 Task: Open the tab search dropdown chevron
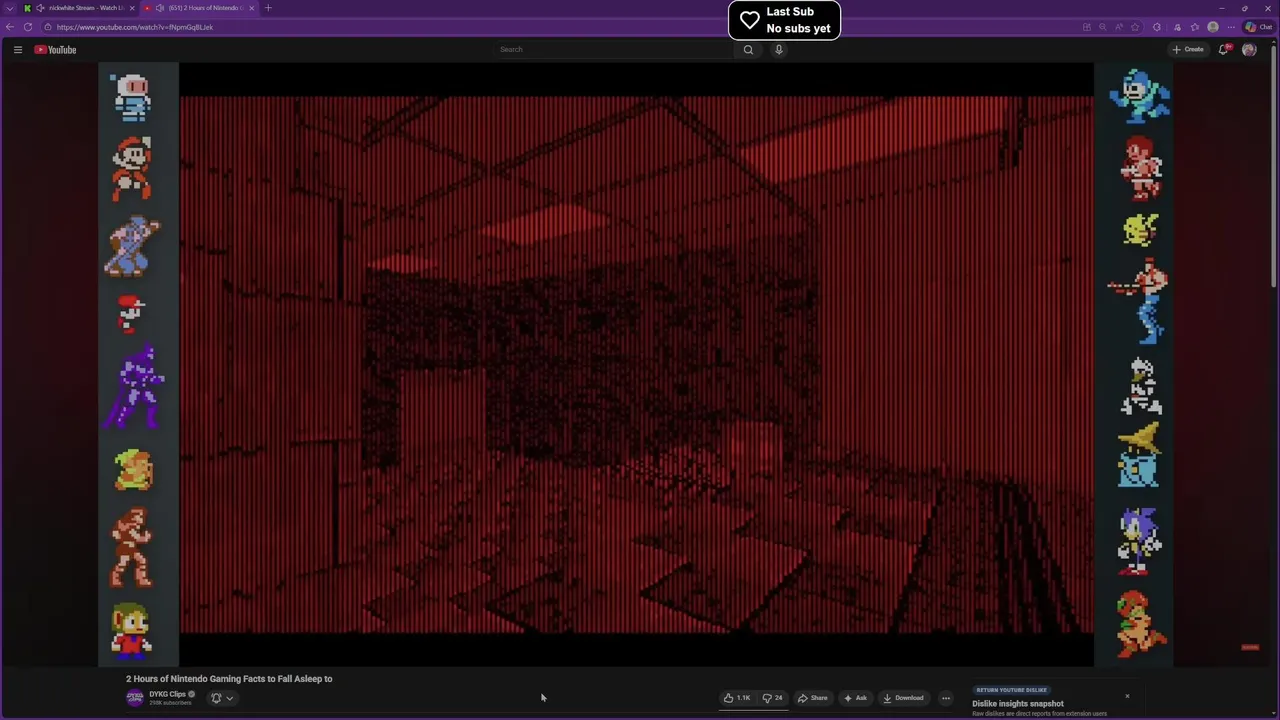[10, 8]
